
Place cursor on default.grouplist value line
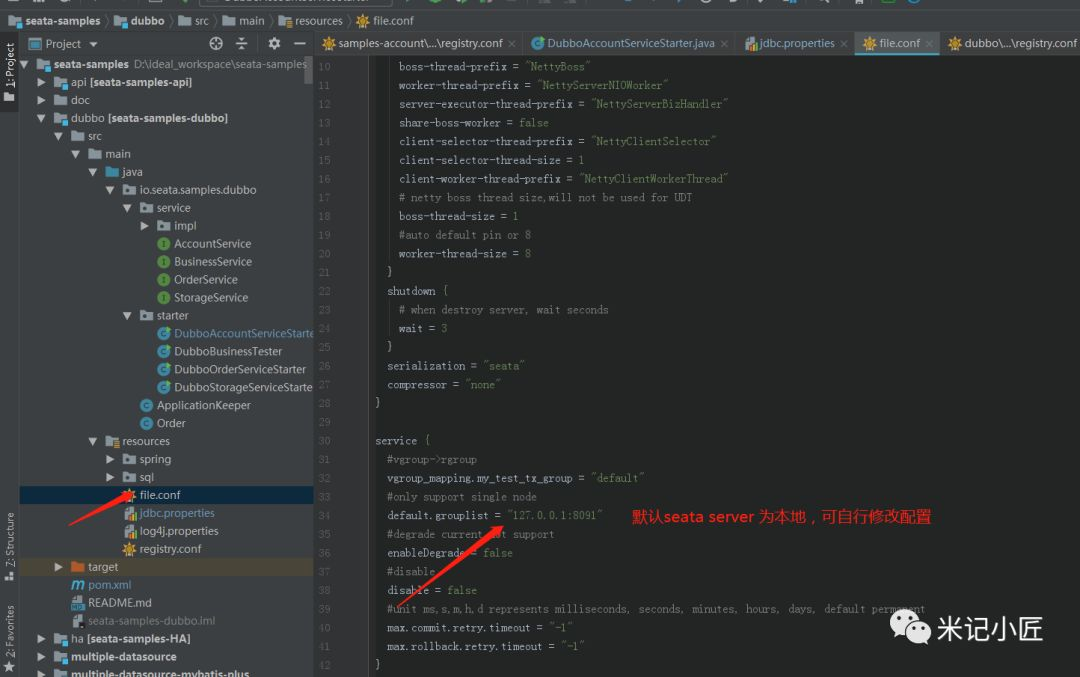(x=495, y=515)
